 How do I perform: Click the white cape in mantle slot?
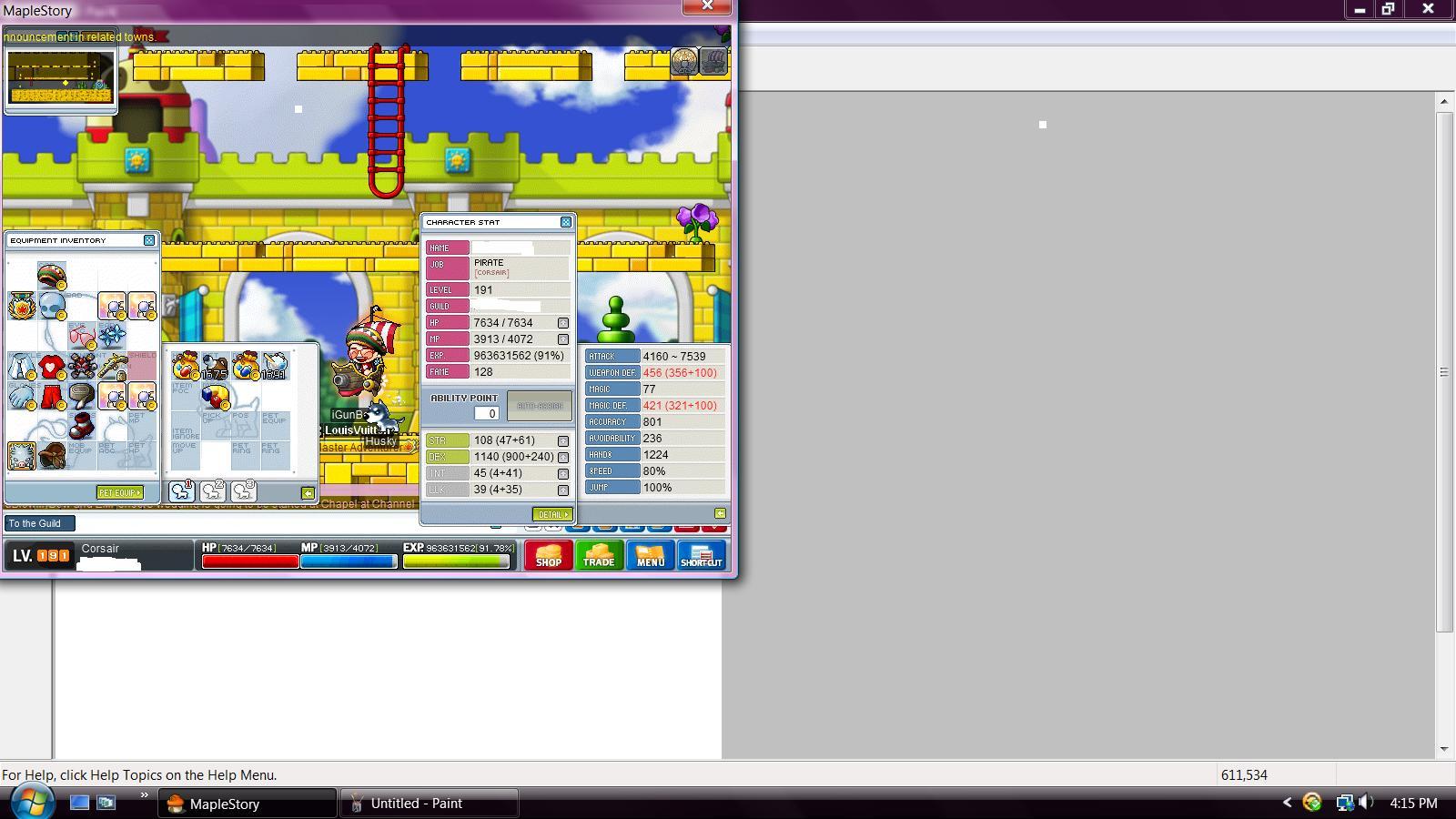coord(22,367)
